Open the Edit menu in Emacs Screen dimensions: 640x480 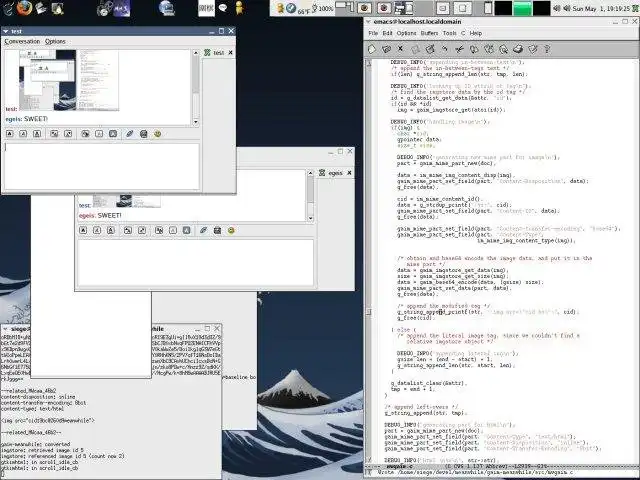click(x=387, y=33)
